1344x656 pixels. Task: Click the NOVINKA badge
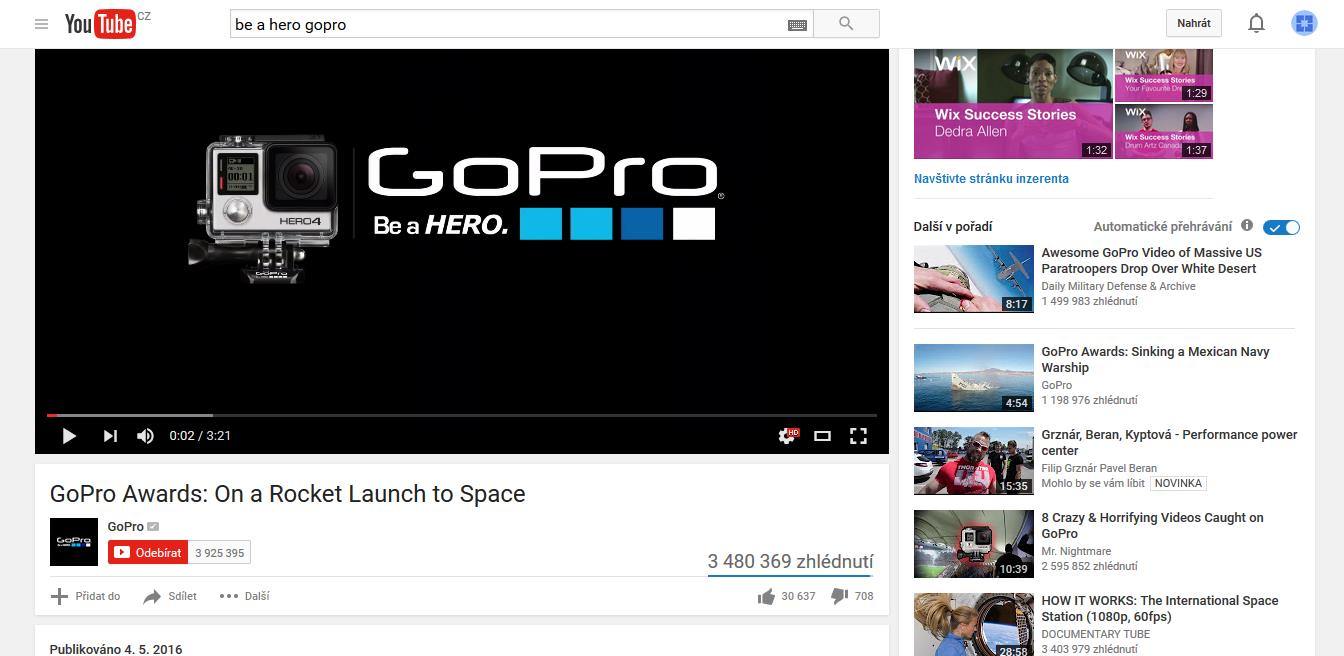pos(1178,483)
